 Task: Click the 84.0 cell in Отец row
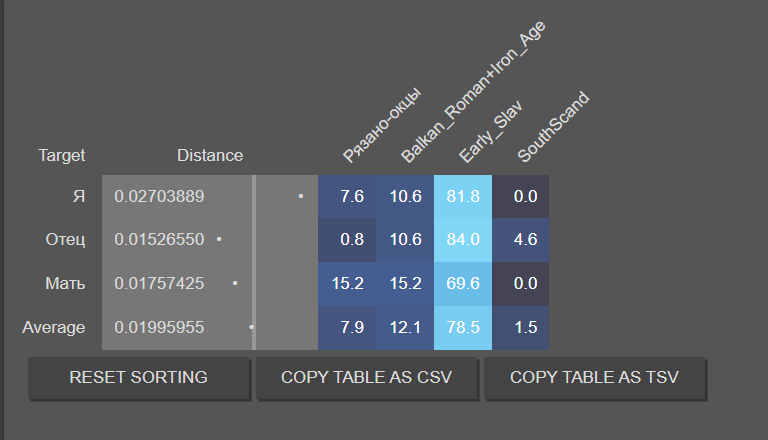click(463, 240)
